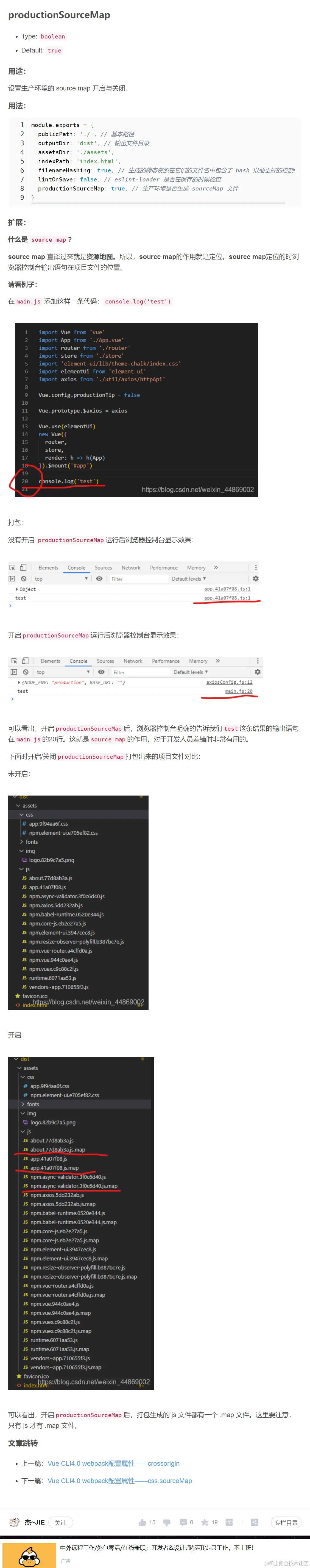
Task: Open kebab menu in DevTools showing app.41a07f08.js
Action: 255,567
